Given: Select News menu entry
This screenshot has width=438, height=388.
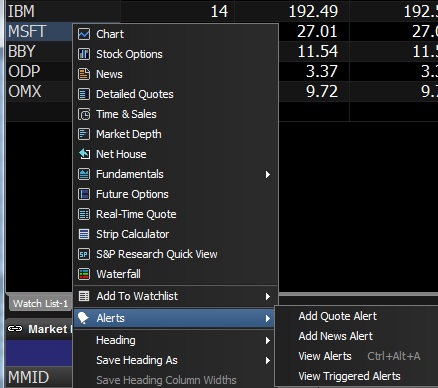Looking at the screenshot, I should [176, 74].
